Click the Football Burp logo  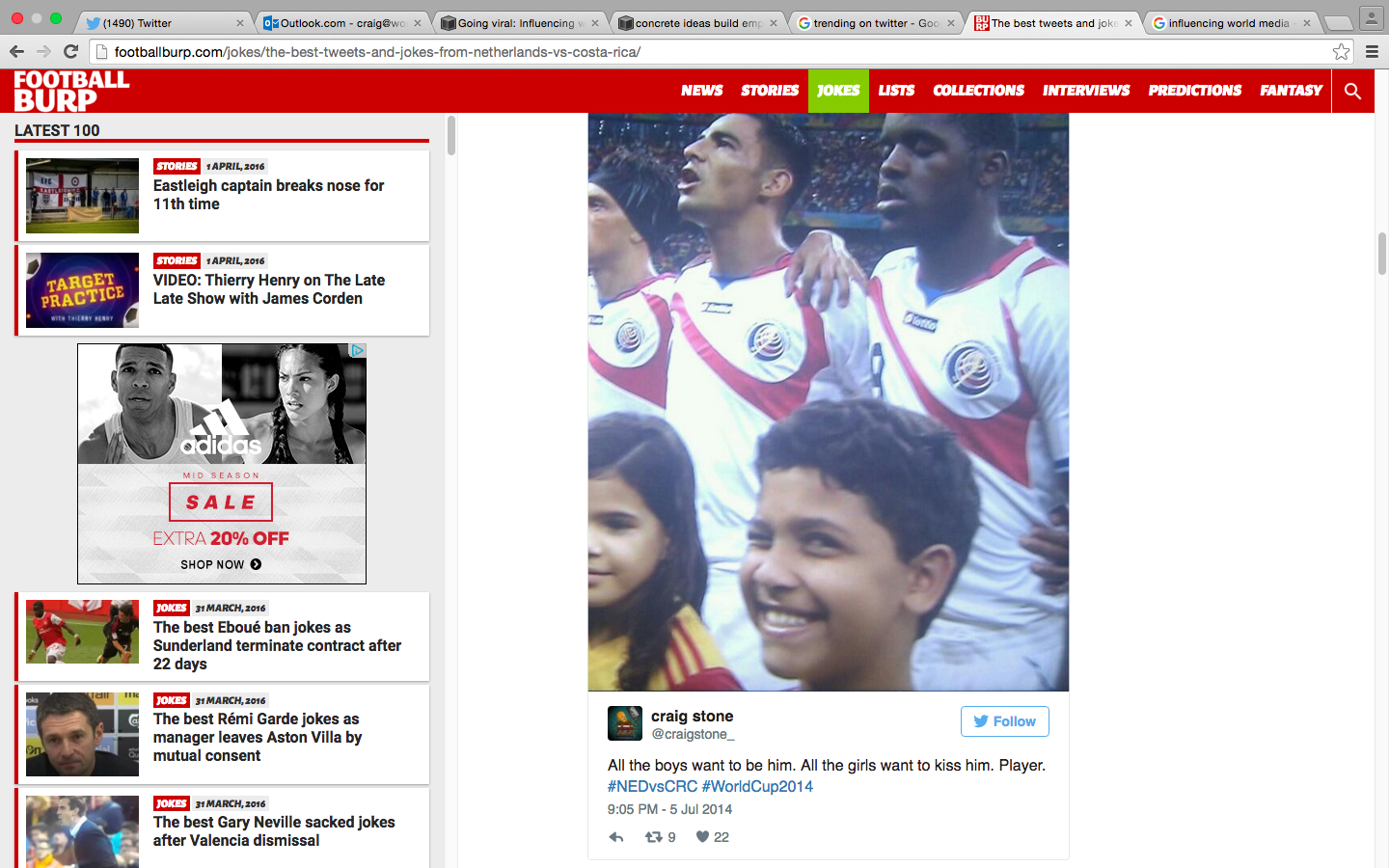71,91
